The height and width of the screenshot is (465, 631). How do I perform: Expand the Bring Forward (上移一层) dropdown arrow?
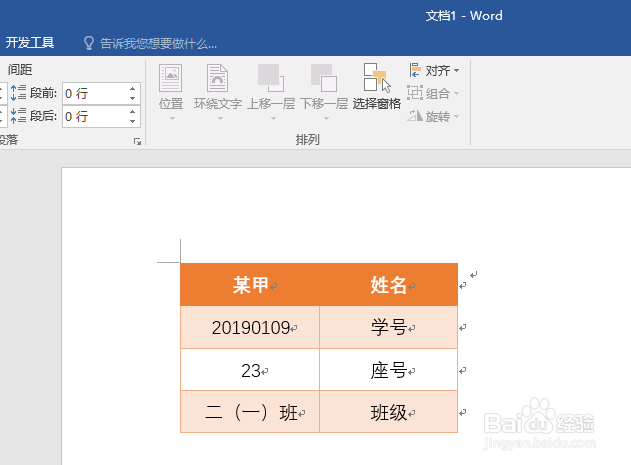tap(273, 118)
